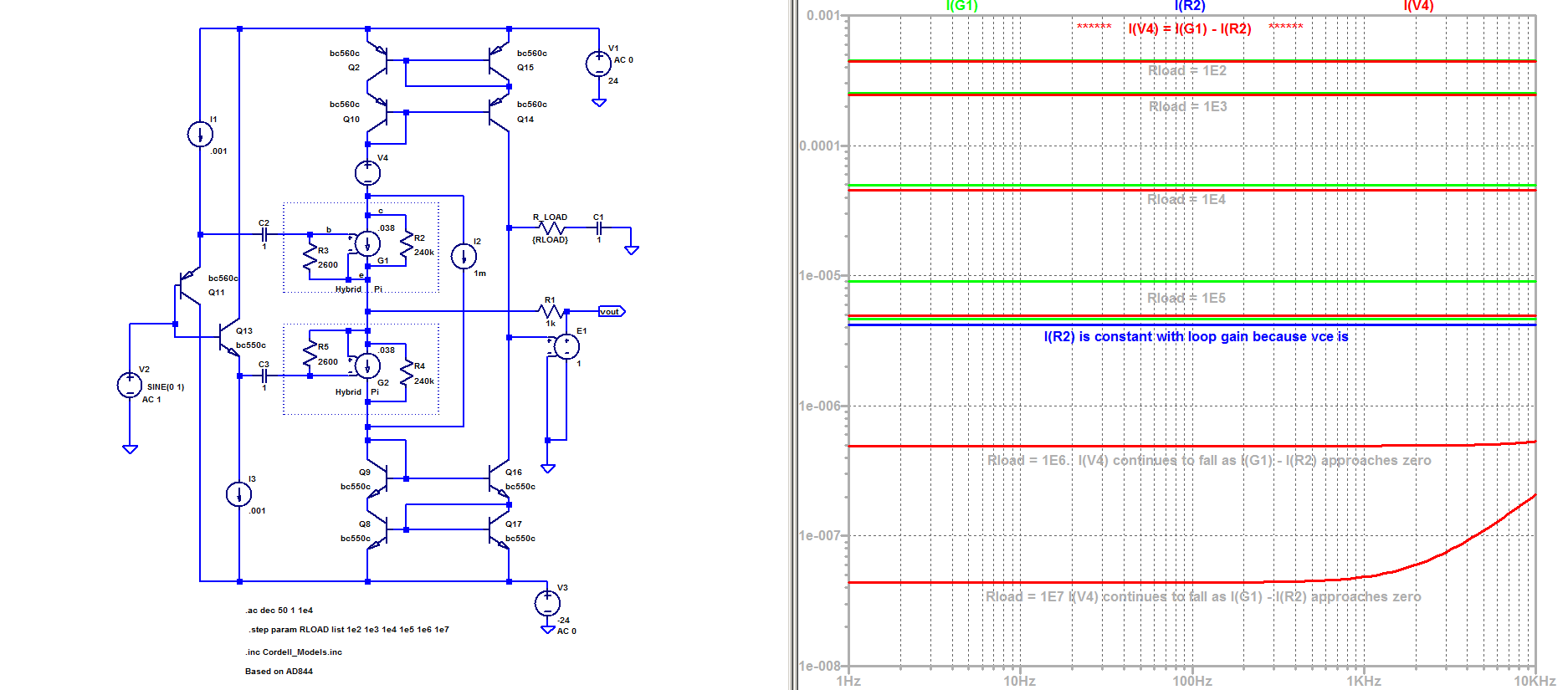
Task: Click the 'Rload = 1E5' plot annotation
Action: (1186, 299)
